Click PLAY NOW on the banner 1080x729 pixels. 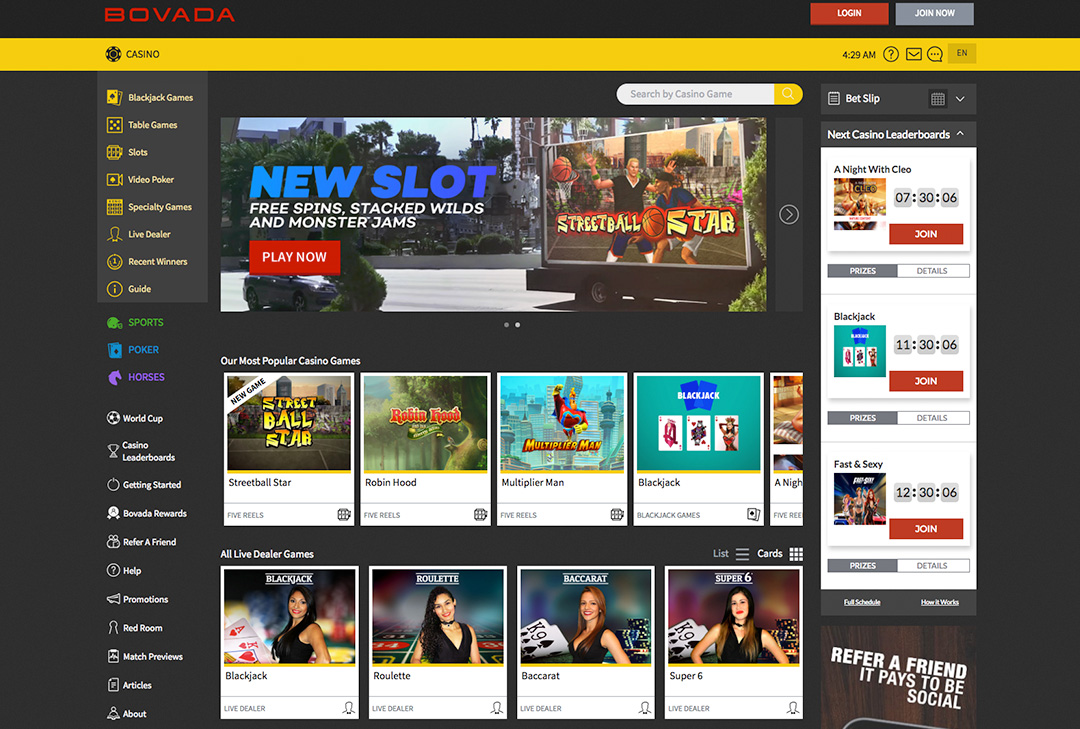[294, 257]
